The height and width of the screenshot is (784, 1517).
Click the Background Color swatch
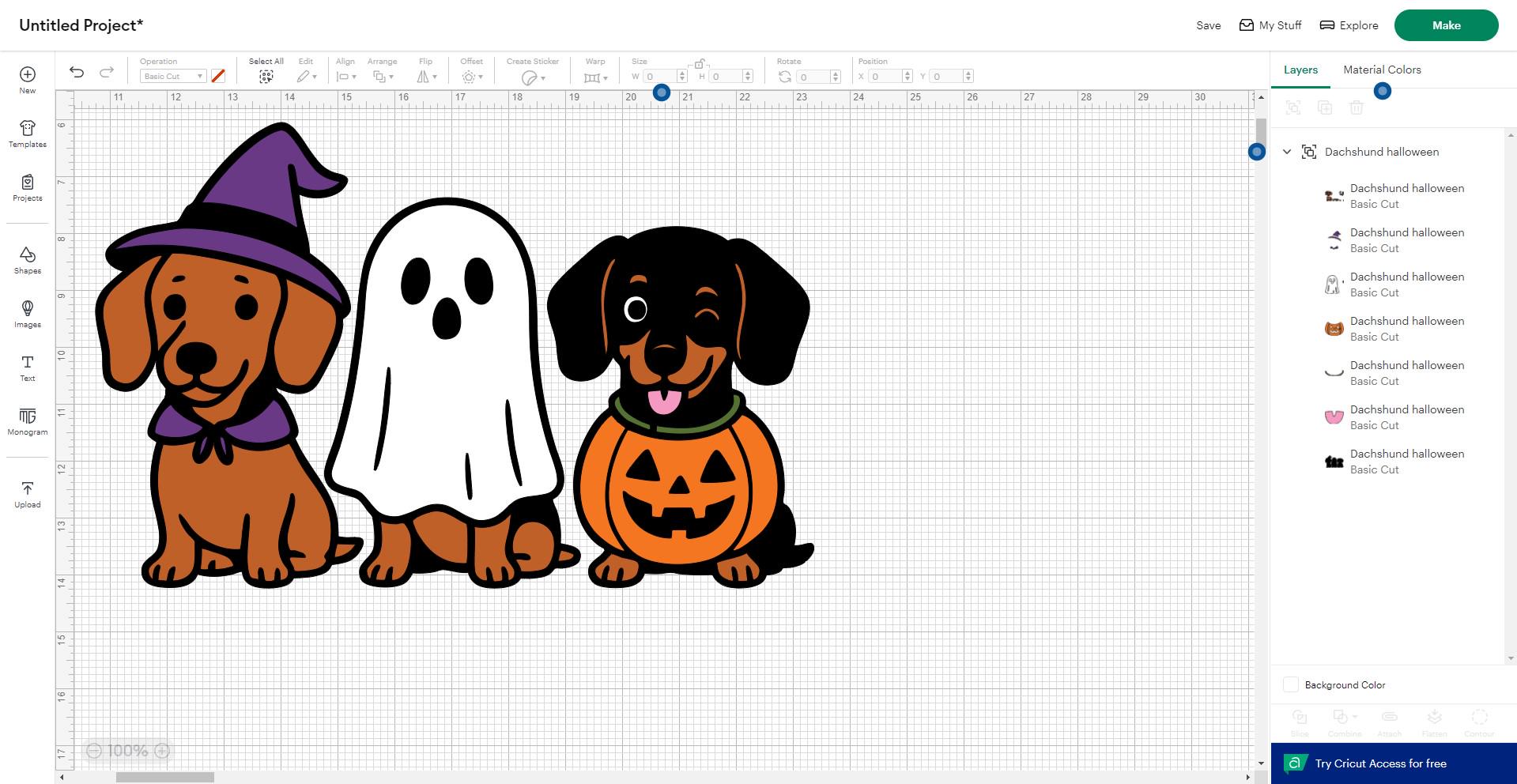coord(1291,684)
